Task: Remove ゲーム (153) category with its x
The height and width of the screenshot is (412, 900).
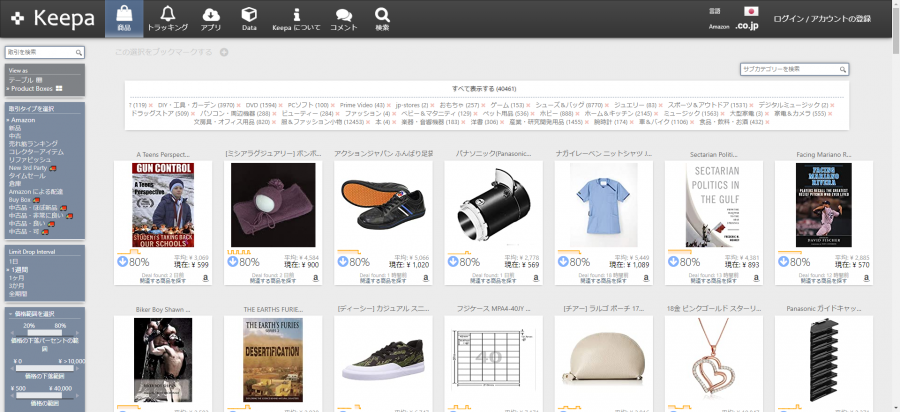Action: (x=529, y=106)
